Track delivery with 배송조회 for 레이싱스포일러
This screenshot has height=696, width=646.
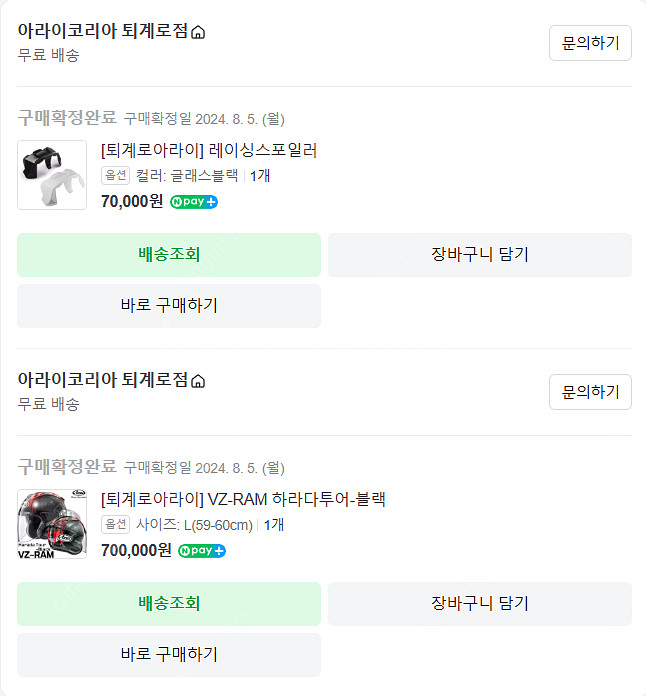(169, 254)
